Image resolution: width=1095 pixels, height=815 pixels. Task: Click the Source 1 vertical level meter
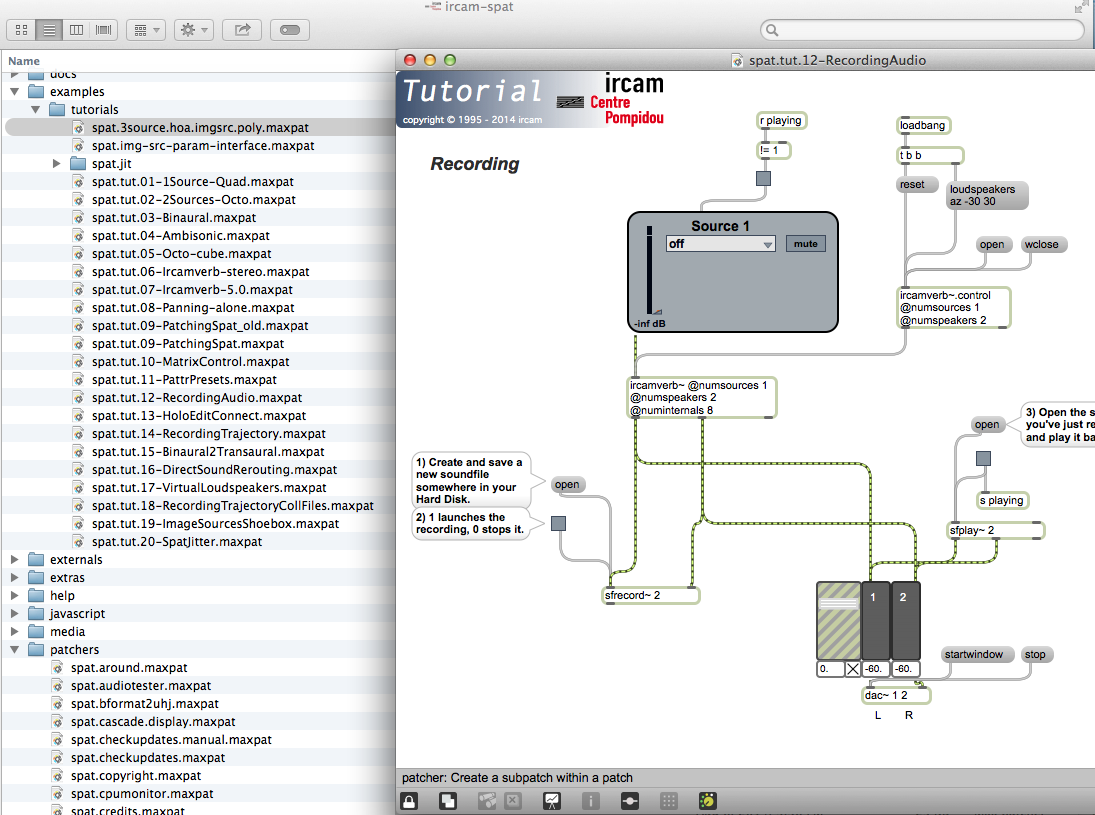click(x=649, y=270)
